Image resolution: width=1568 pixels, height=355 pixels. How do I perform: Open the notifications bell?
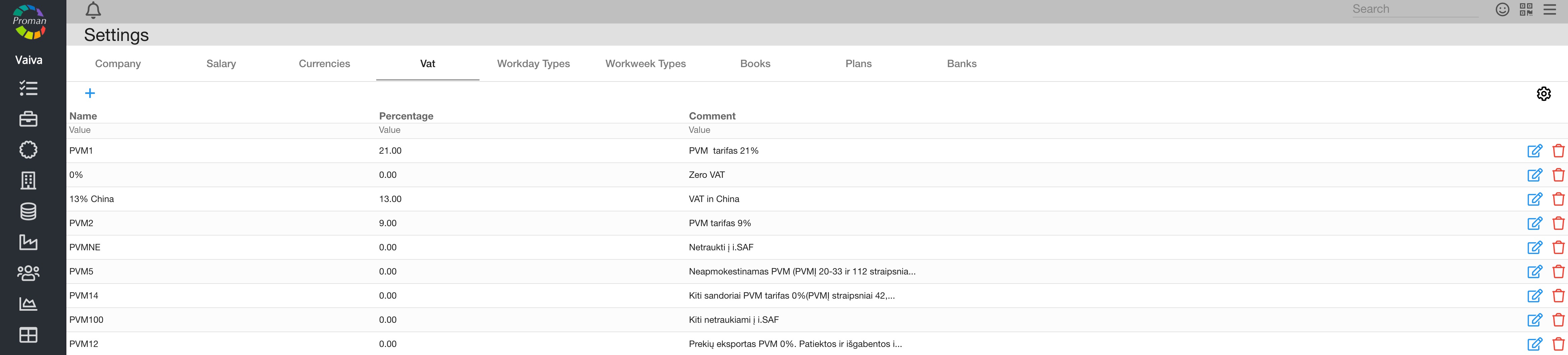point(93,10)
